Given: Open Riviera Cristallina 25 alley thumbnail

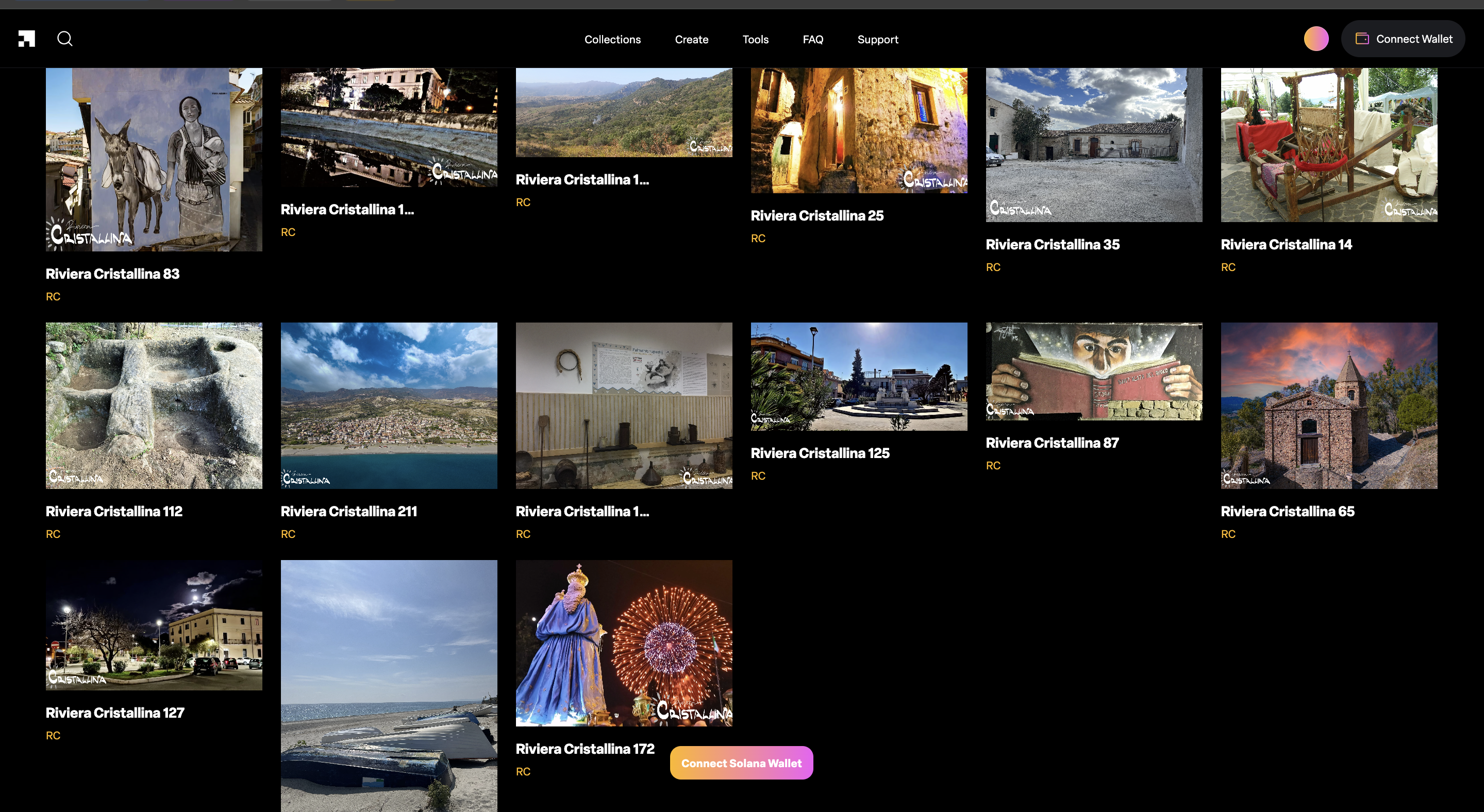Looking at the screenshot, I should [x=859, y=131].
